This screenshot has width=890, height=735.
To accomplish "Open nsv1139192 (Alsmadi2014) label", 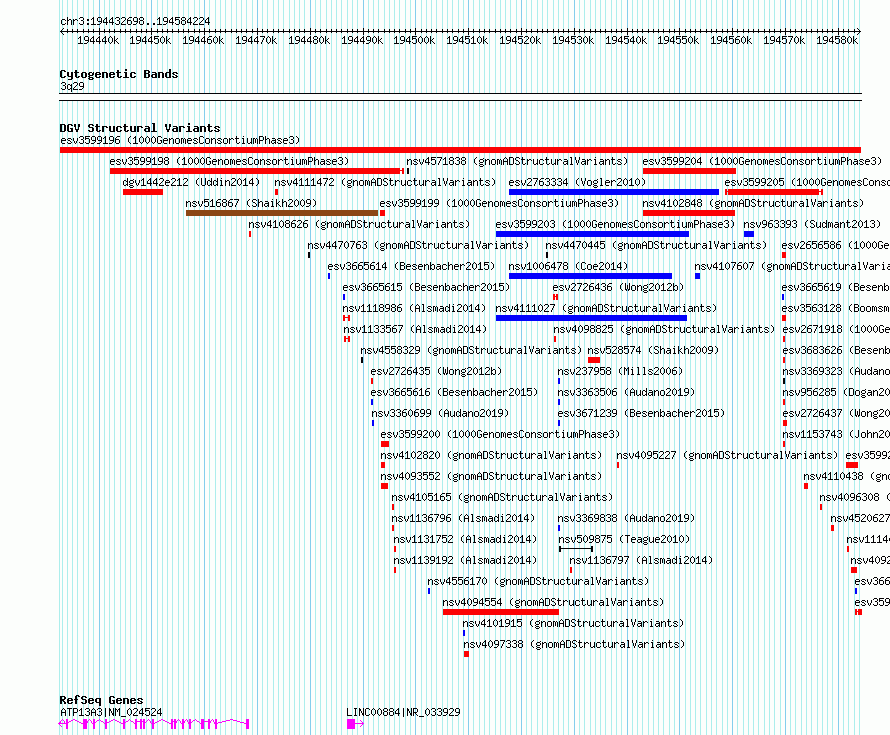I will pos(465,560).
